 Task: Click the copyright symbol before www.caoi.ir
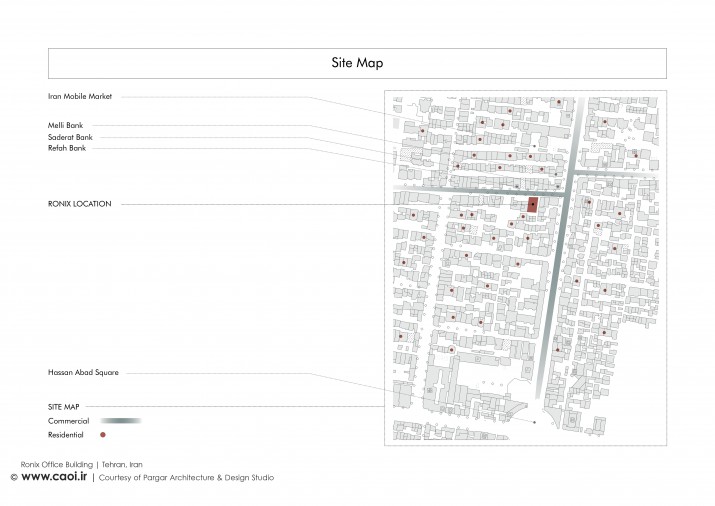coord(14,477)
